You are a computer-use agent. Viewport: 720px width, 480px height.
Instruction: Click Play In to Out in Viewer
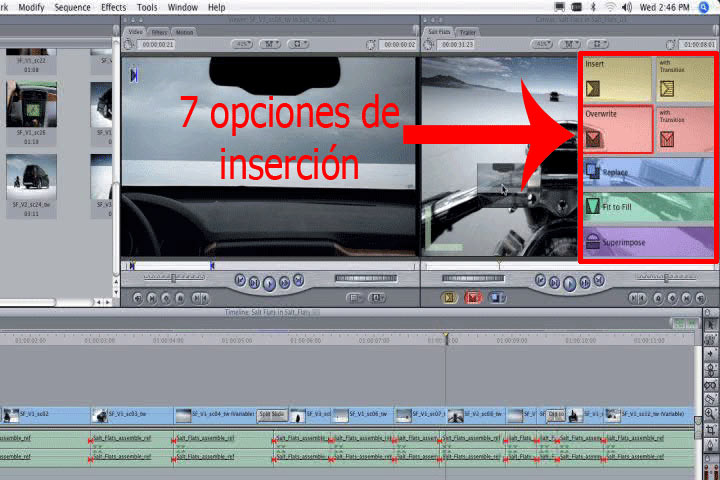click(254, 283)
